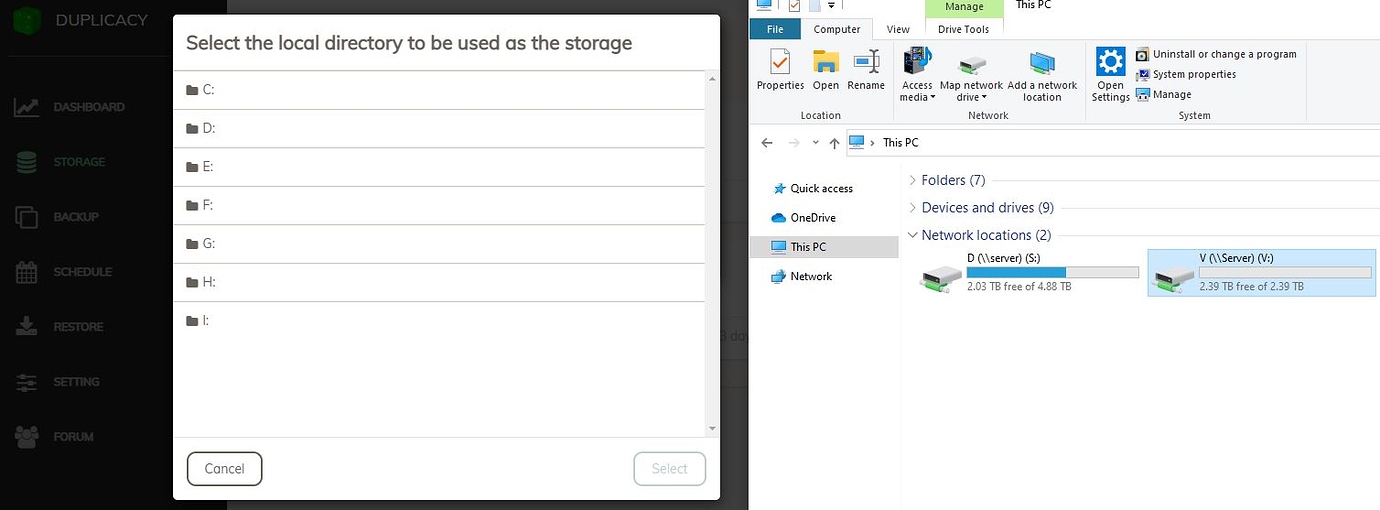Click the S: drive usage bar
The image size is (1380, 510).
tap(1053, 272)
